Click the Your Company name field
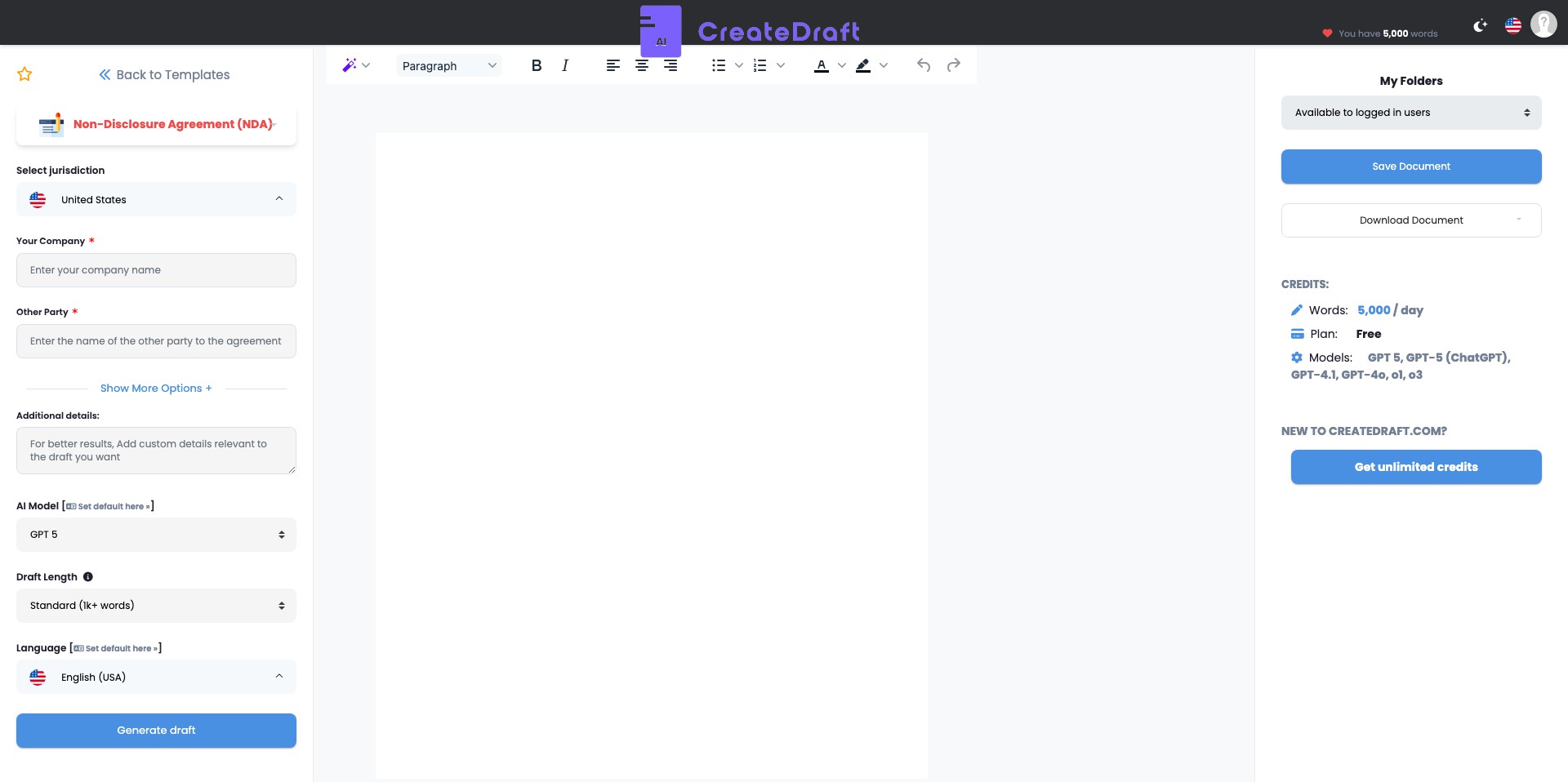This screenshot has height=782, width=1568. tap(156, 270)
